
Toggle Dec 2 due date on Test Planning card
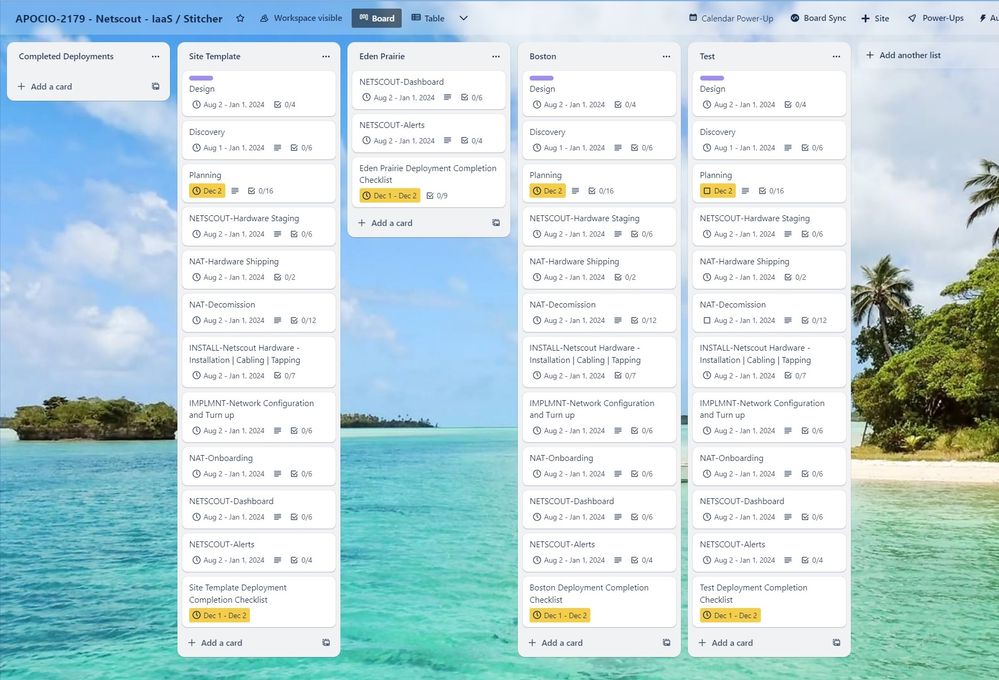[x=717, y=191]
